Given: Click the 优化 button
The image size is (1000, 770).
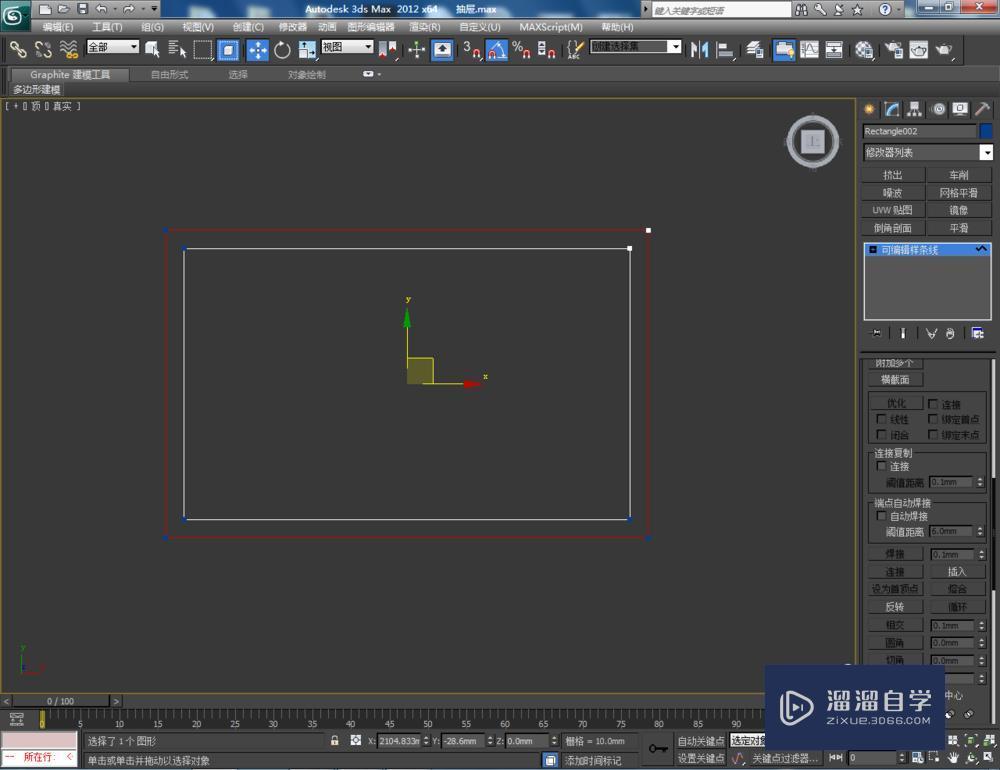Looking at the screenshot, I should point(895,402).
